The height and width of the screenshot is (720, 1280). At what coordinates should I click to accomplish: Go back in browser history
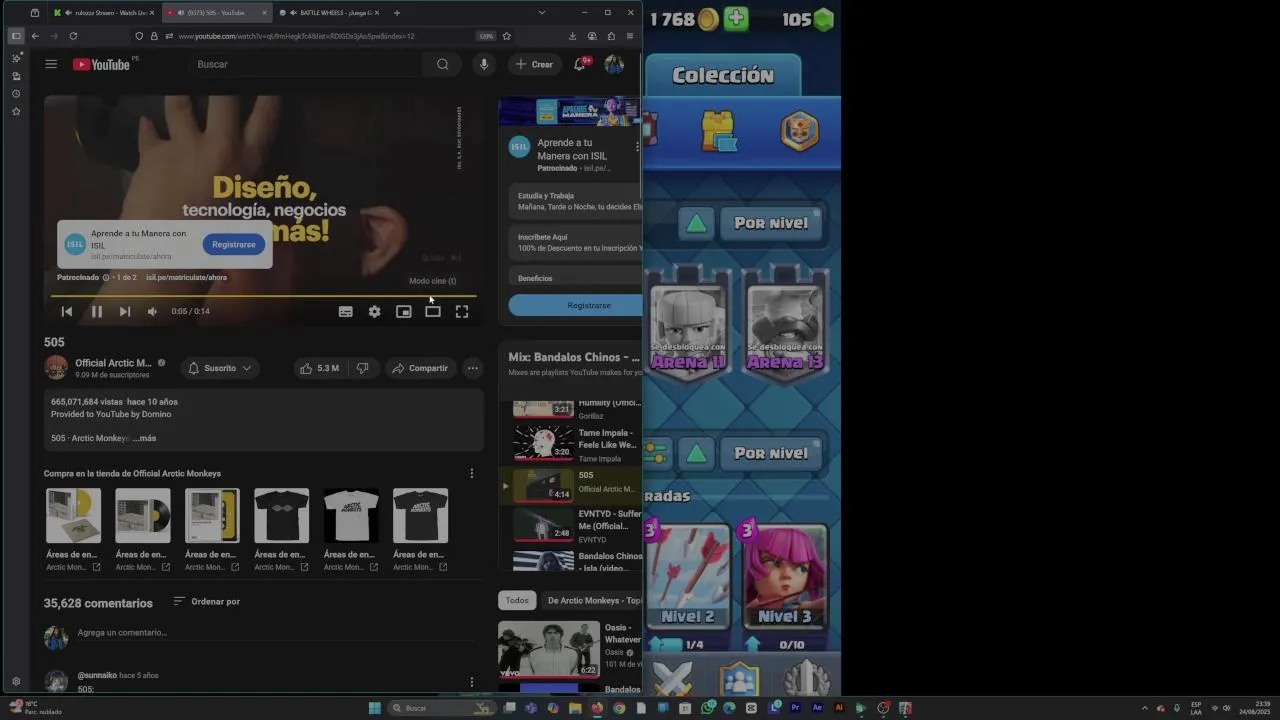(x=35, y=36)
